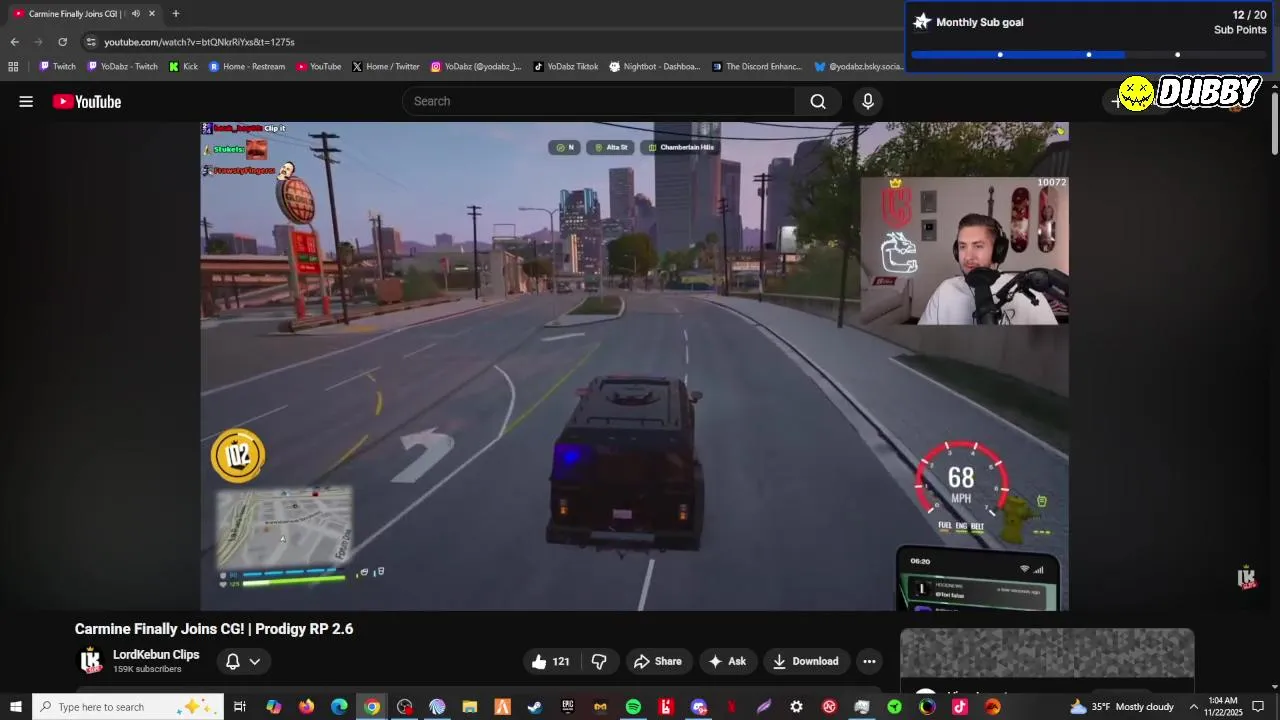Screen dimensions: 1280x720
Task: Go to the YouTube home logo
Action: (87, 101)
